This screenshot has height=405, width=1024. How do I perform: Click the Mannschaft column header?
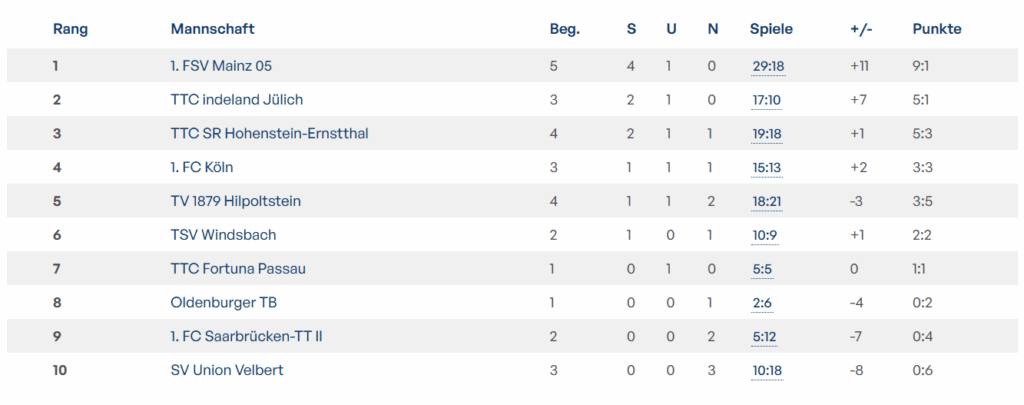coord(212,29)
